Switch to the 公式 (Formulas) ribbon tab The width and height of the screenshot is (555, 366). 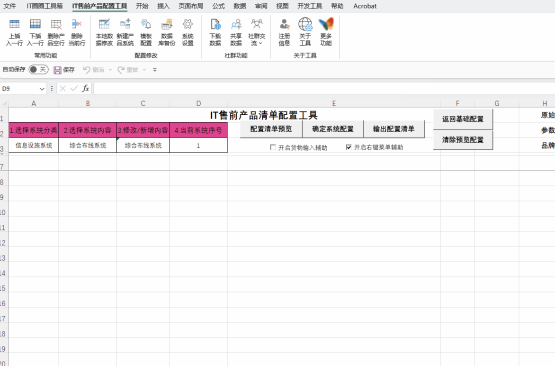click(218, 6)
